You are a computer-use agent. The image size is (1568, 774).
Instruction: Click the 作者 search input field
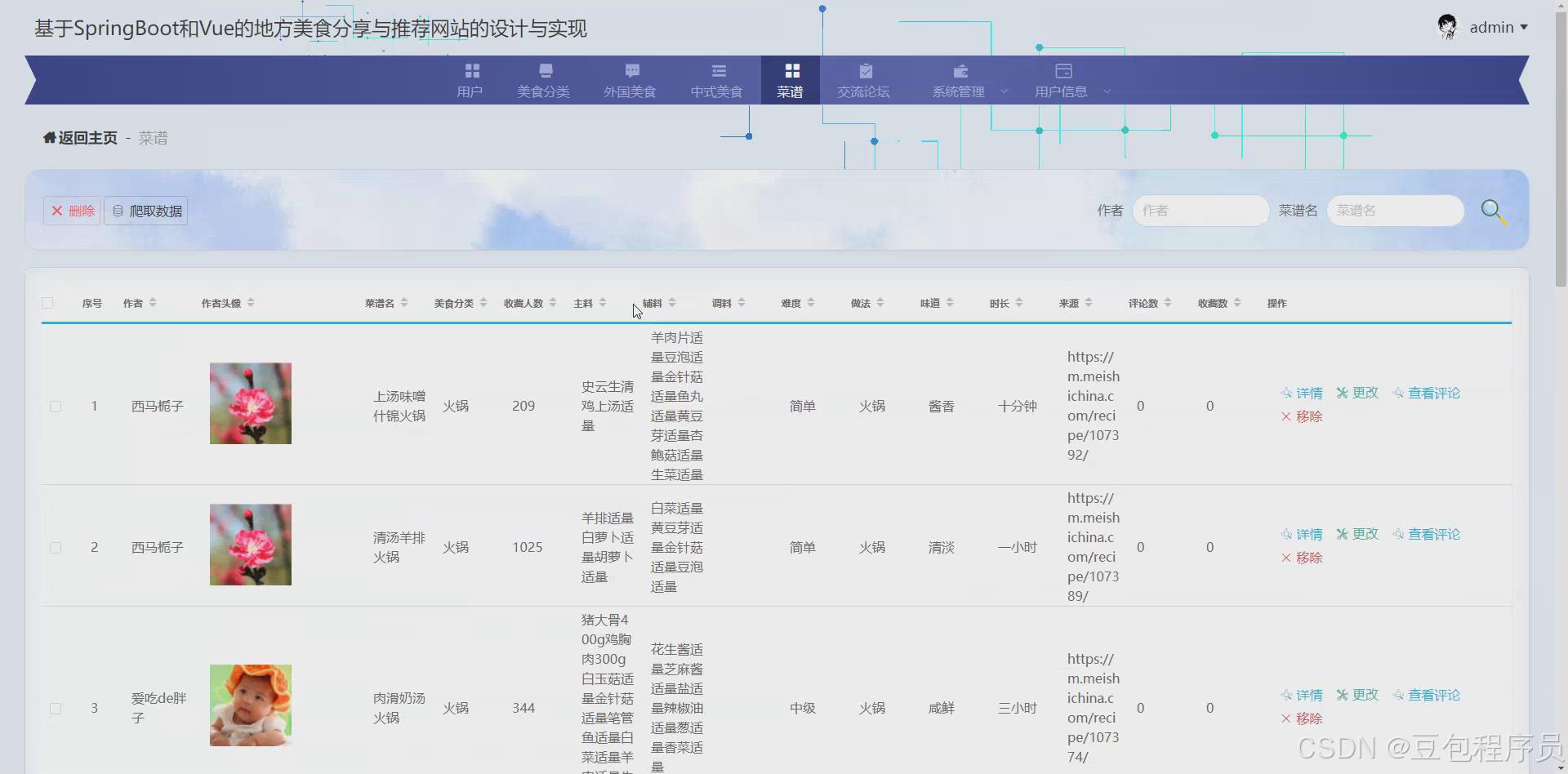[x=1200, y=211]
